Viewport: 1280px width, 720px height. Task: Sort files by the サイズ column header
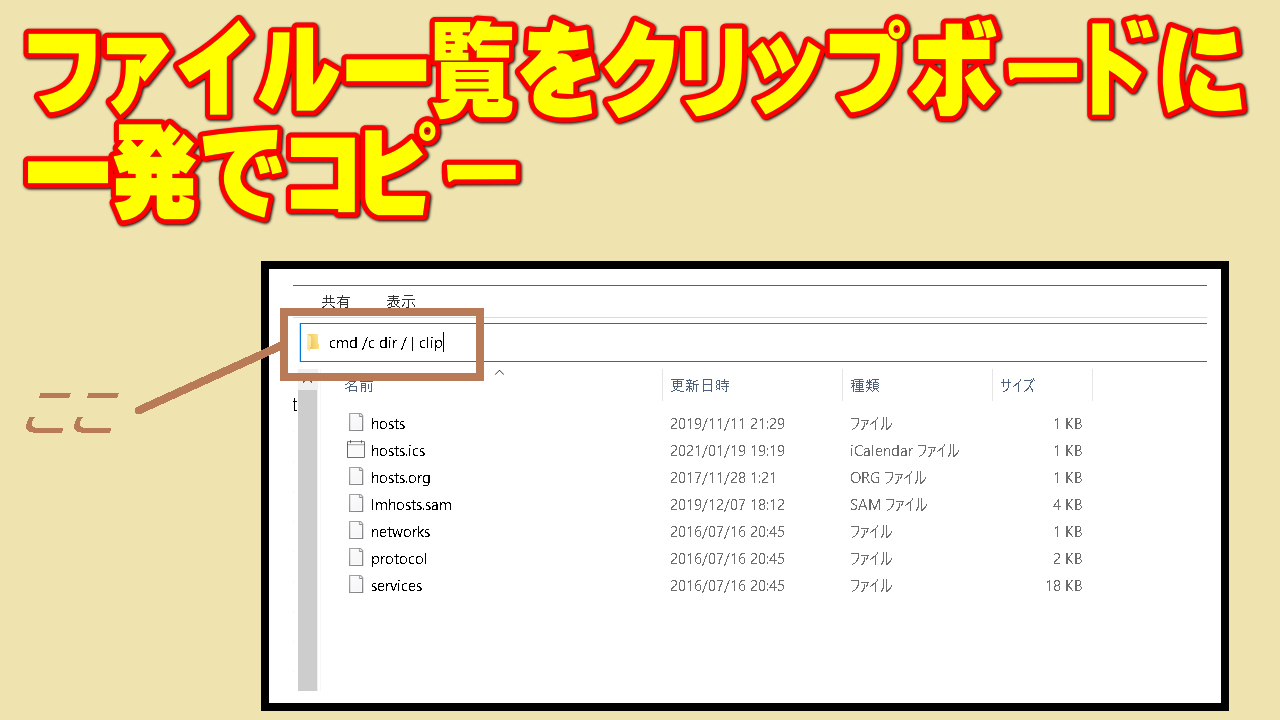point(1016,384)
